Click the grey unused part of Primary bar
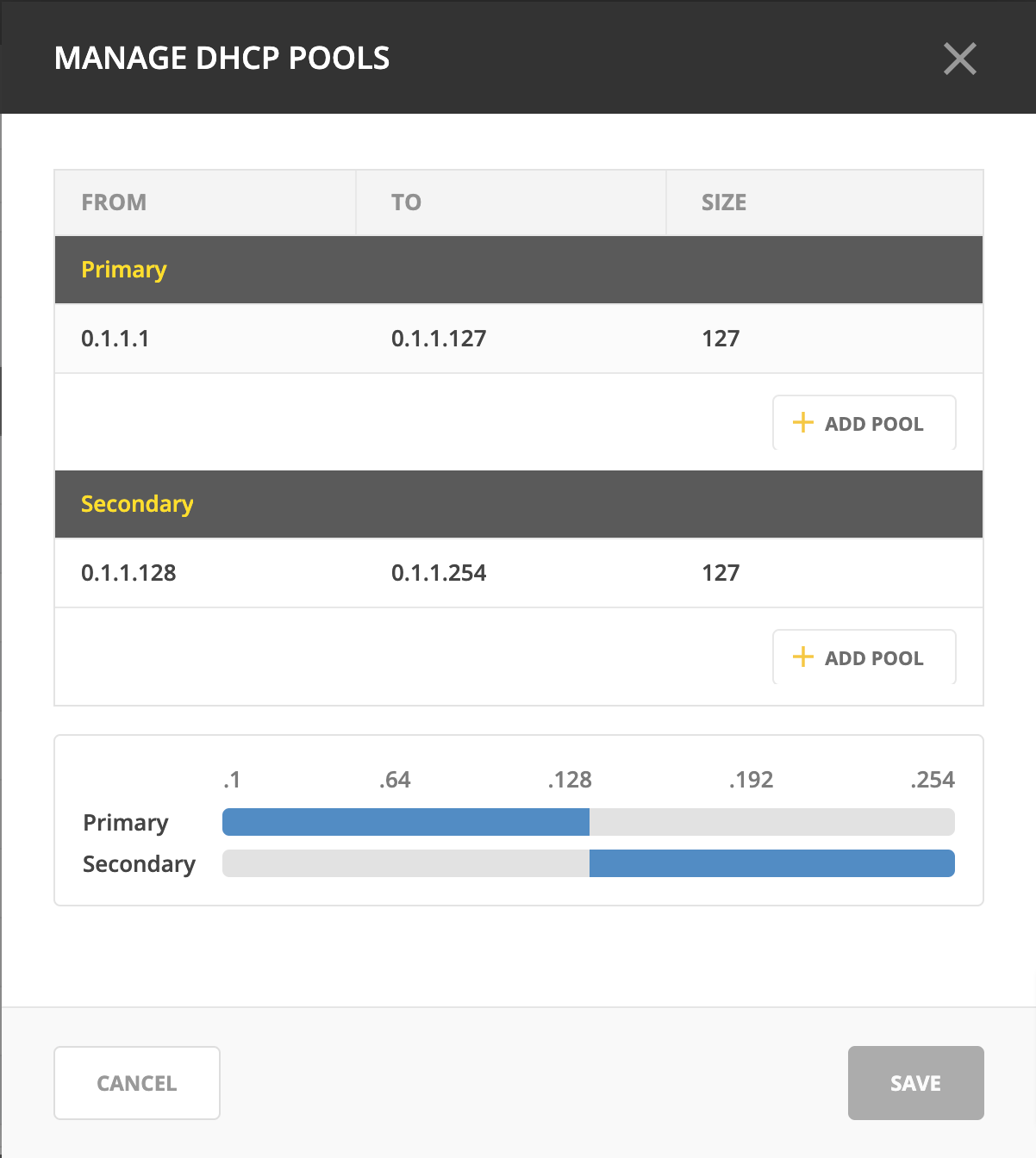The image size is (1036, 1158). pyautogui.click(x=771, y=822)
